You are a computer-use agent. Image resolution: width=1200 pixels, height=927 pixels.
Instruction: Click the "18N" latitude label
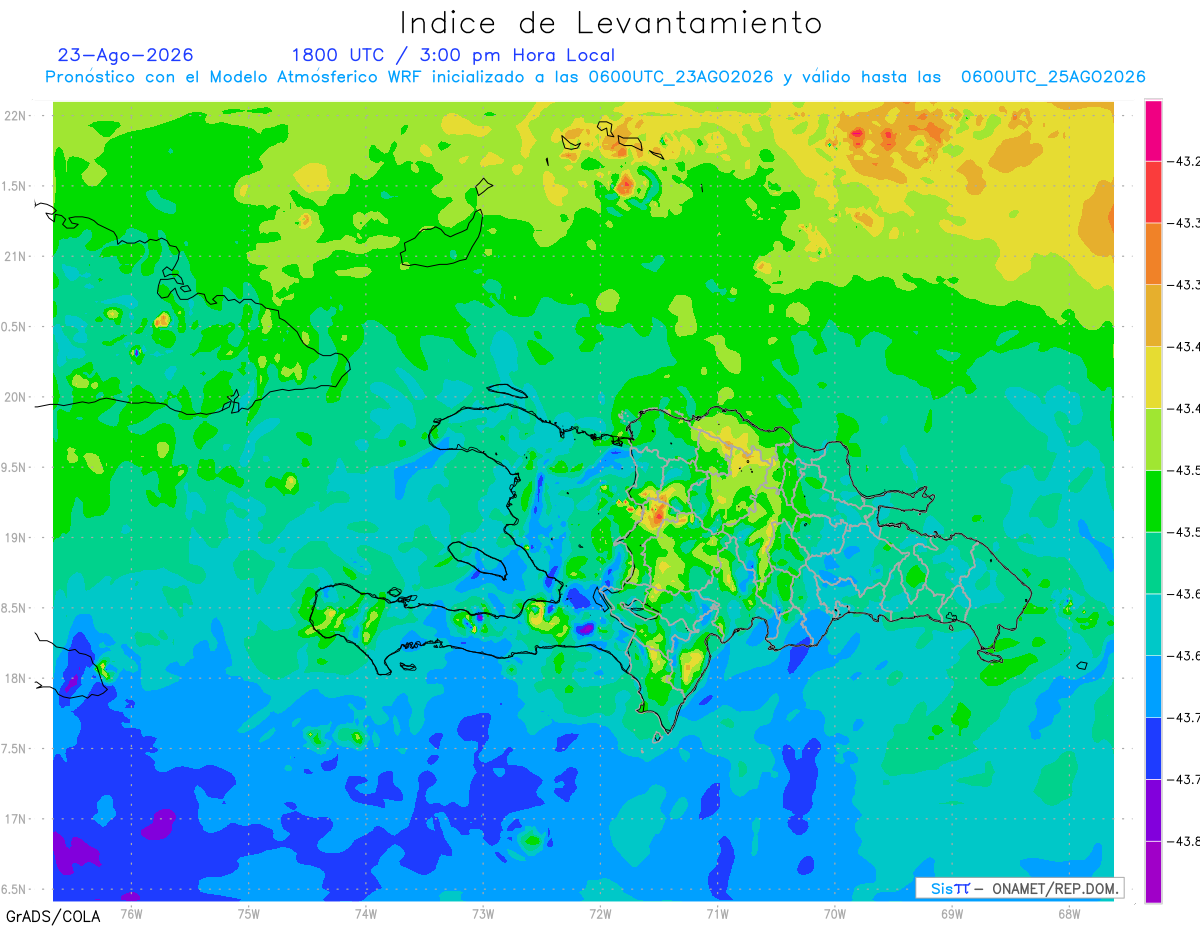pos(17,678)
